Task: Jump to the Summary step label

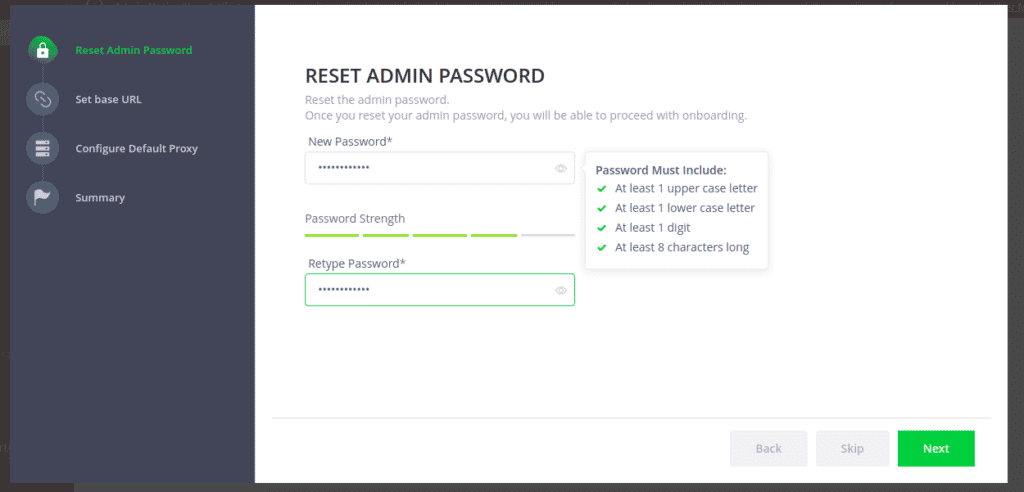Action: [x=100, y=197]
